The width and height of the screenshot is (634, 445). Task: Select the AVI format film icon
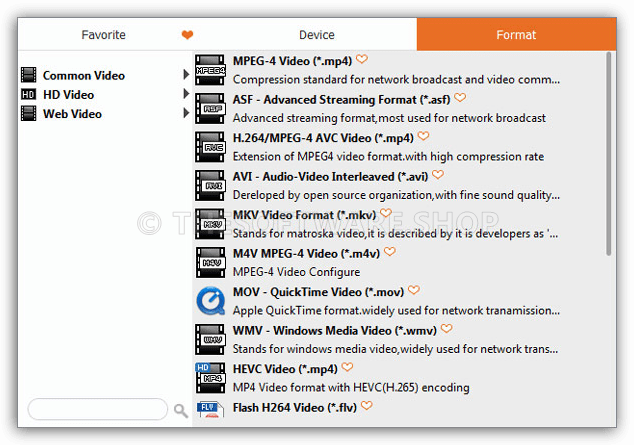(x=210, y=186)
